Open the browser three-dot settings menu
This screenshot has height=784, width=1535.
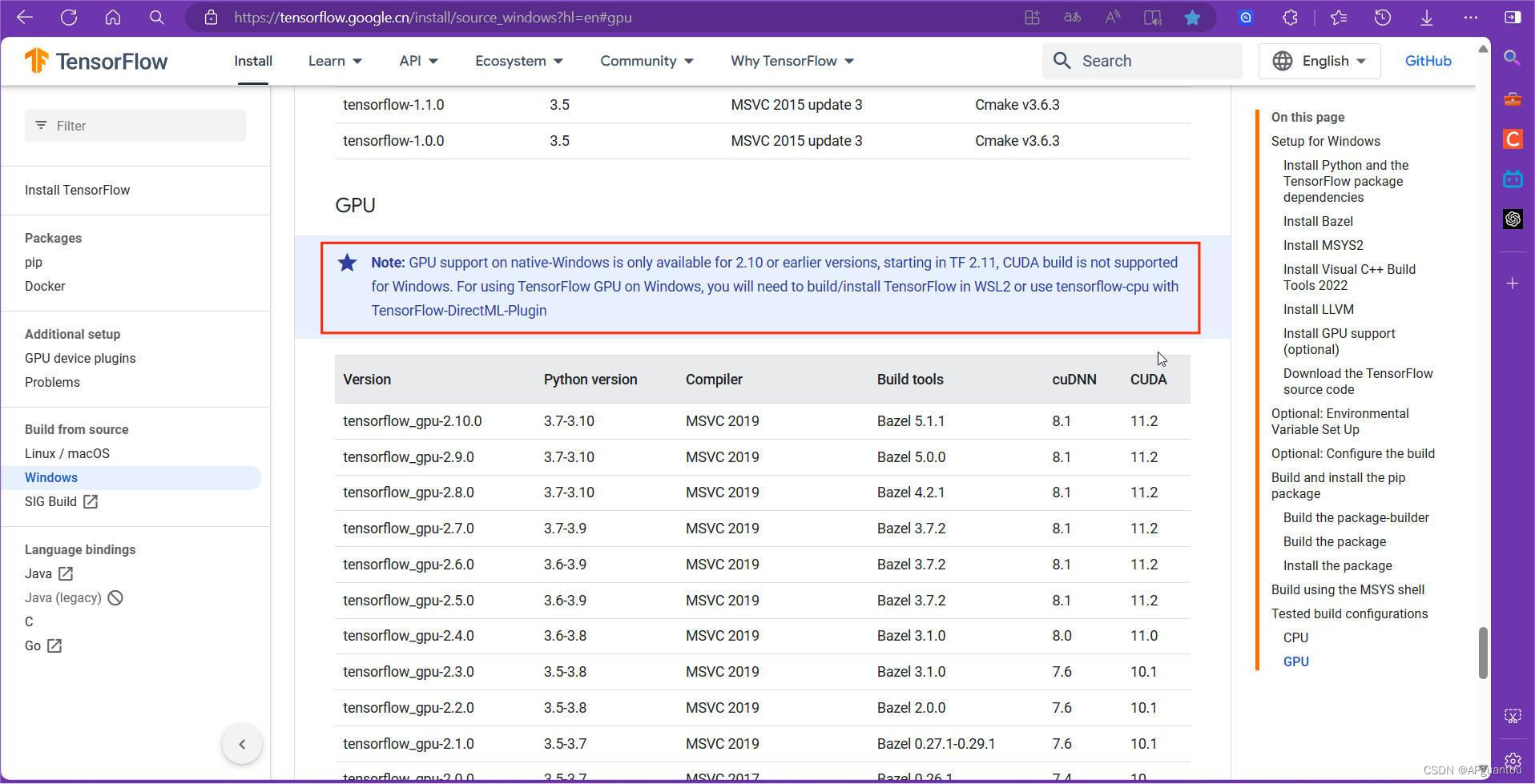point(1471,17)
